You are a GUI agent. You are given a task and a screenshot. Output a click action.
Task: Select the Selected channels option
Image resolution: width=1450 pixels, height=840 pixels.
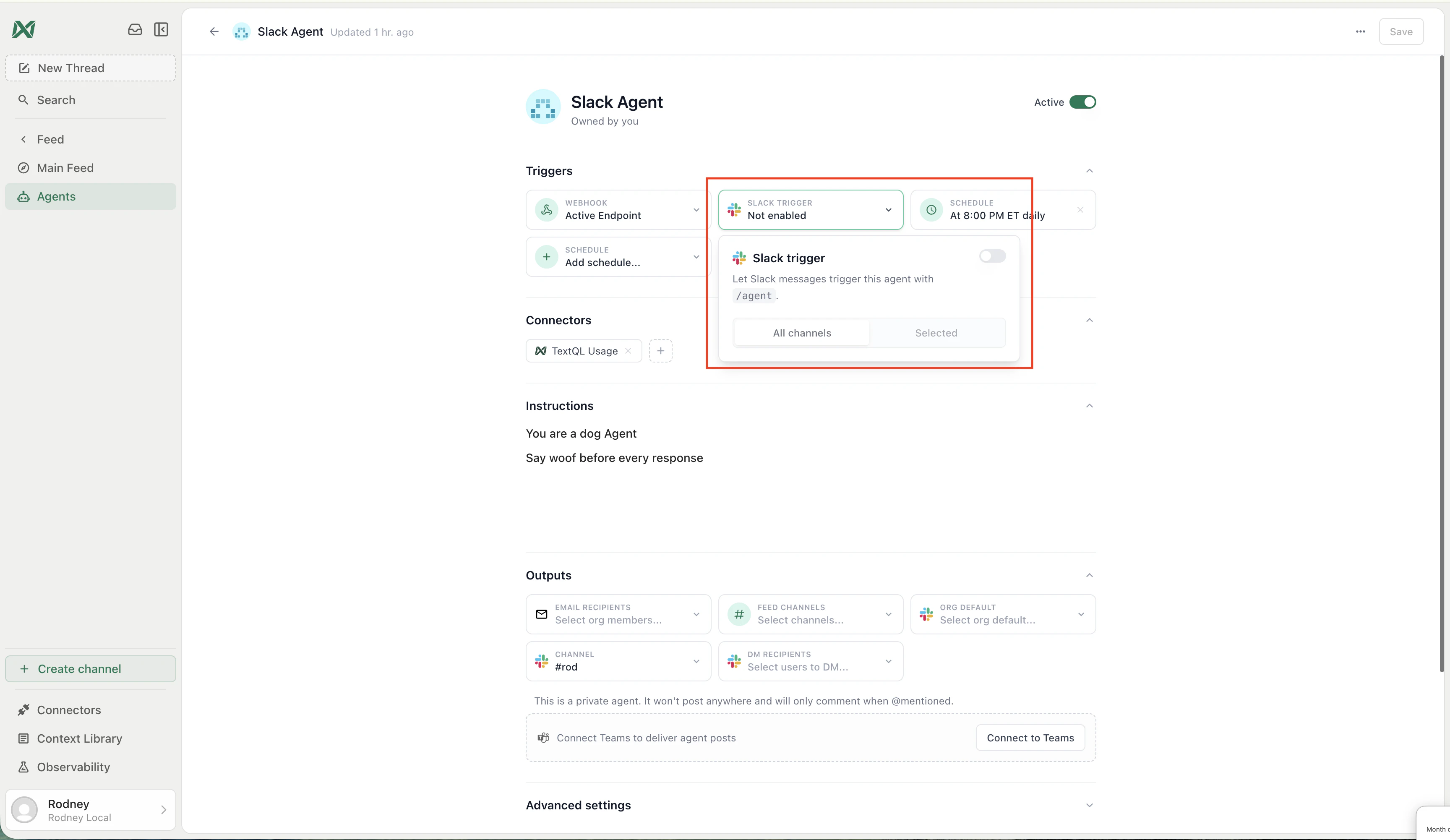(936, 333)
